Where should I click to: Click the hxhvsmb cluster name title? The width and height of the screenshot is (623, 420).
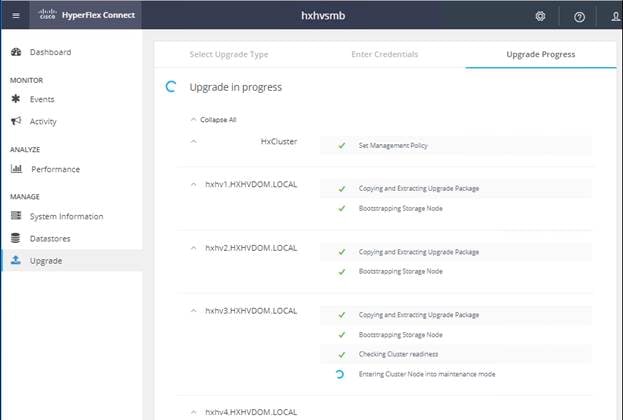[x=323, y=15]
